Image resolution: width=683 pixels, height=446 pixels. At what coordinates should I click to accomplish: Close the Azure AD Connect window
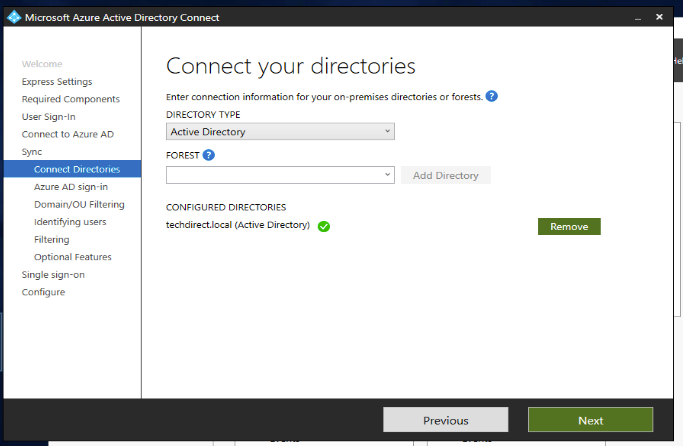point(659,17)
